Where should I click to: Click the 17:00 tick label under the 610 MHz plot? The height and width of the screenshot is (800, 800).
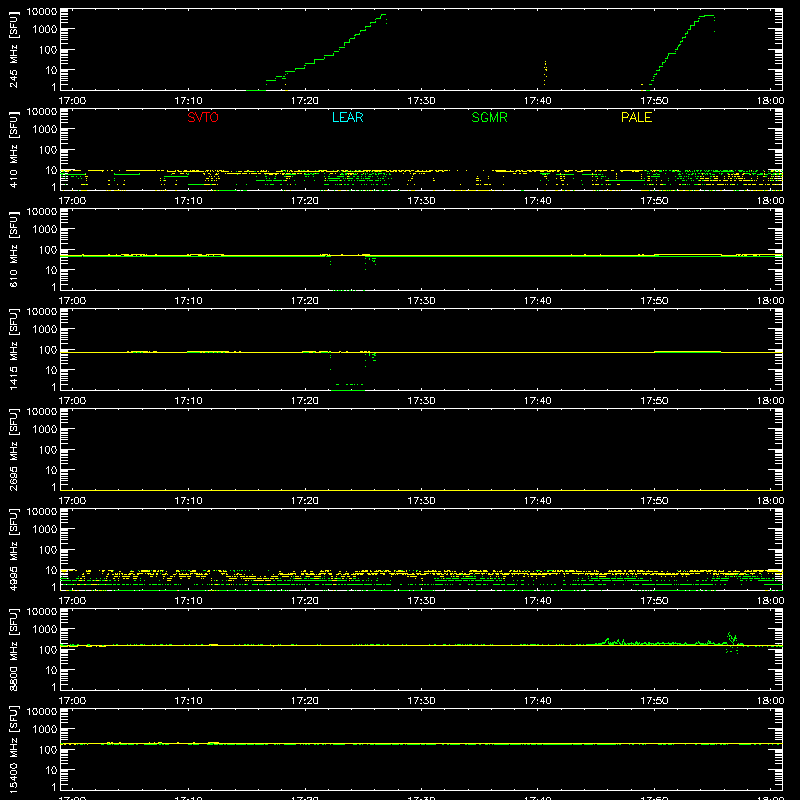click(72, 301)
